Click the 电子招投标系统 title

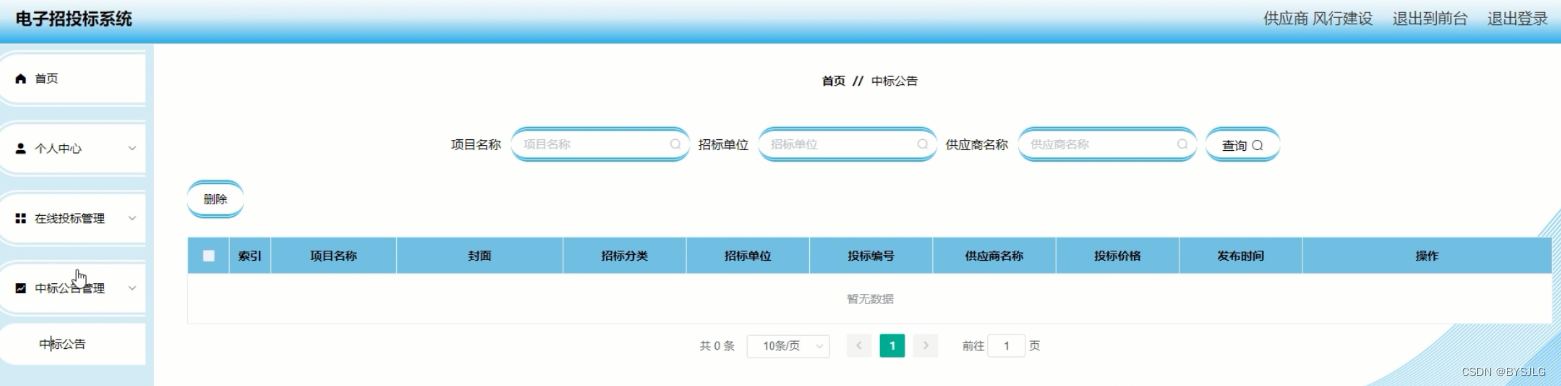coord(73,19)
